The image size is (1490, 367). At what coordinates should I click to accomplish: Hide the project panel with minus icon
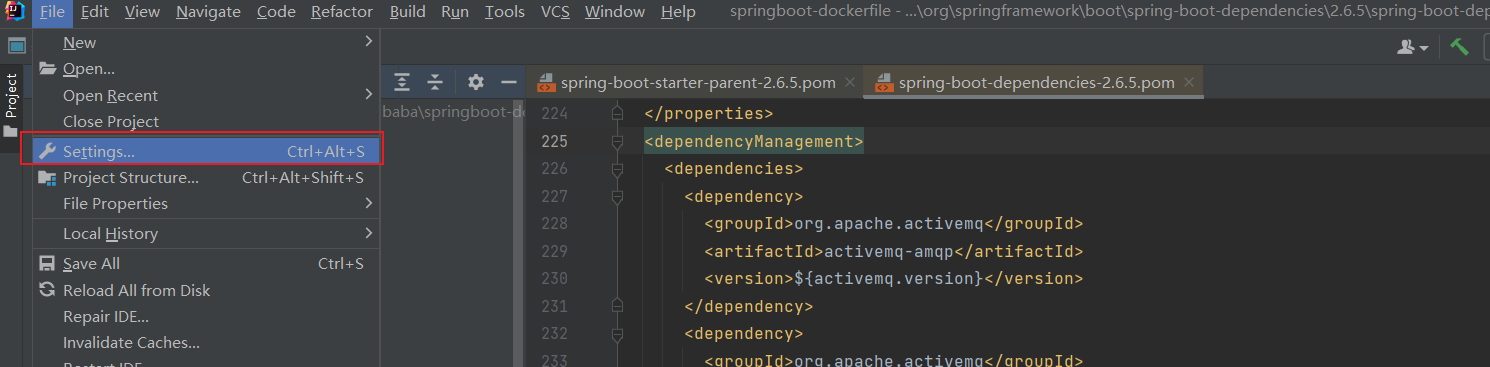508,82
